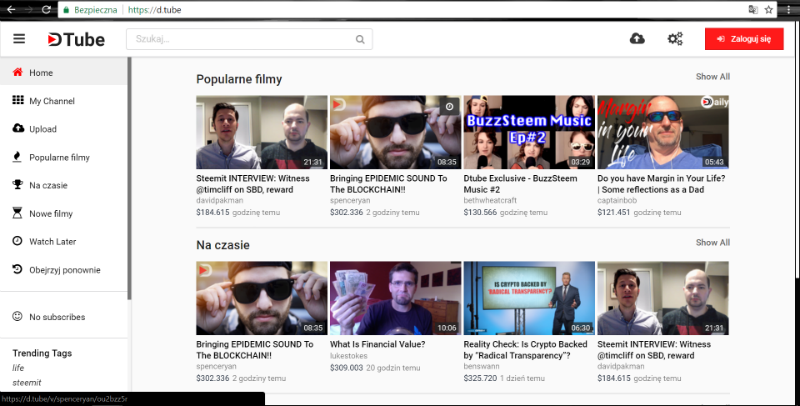Open the 08:35 sunglasses thumbnail in Na czasie

[262, 298]
